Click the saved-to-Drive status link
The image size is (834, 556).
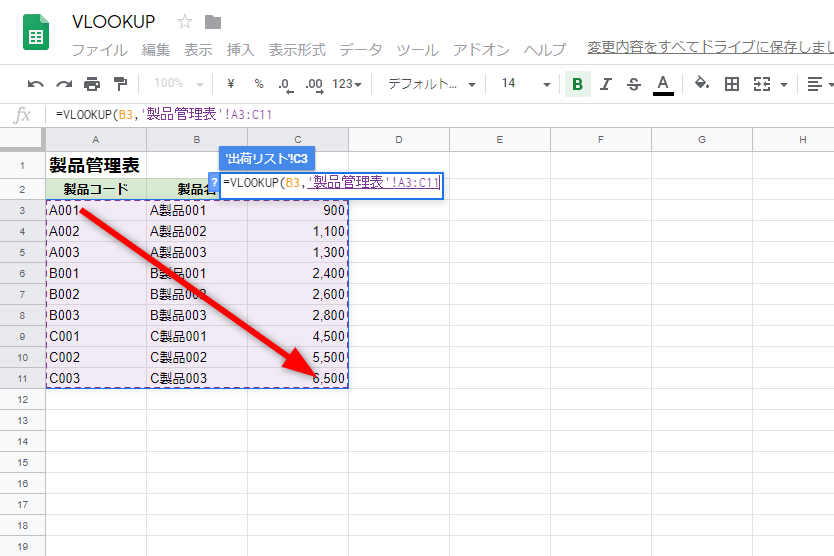[710, 47]
